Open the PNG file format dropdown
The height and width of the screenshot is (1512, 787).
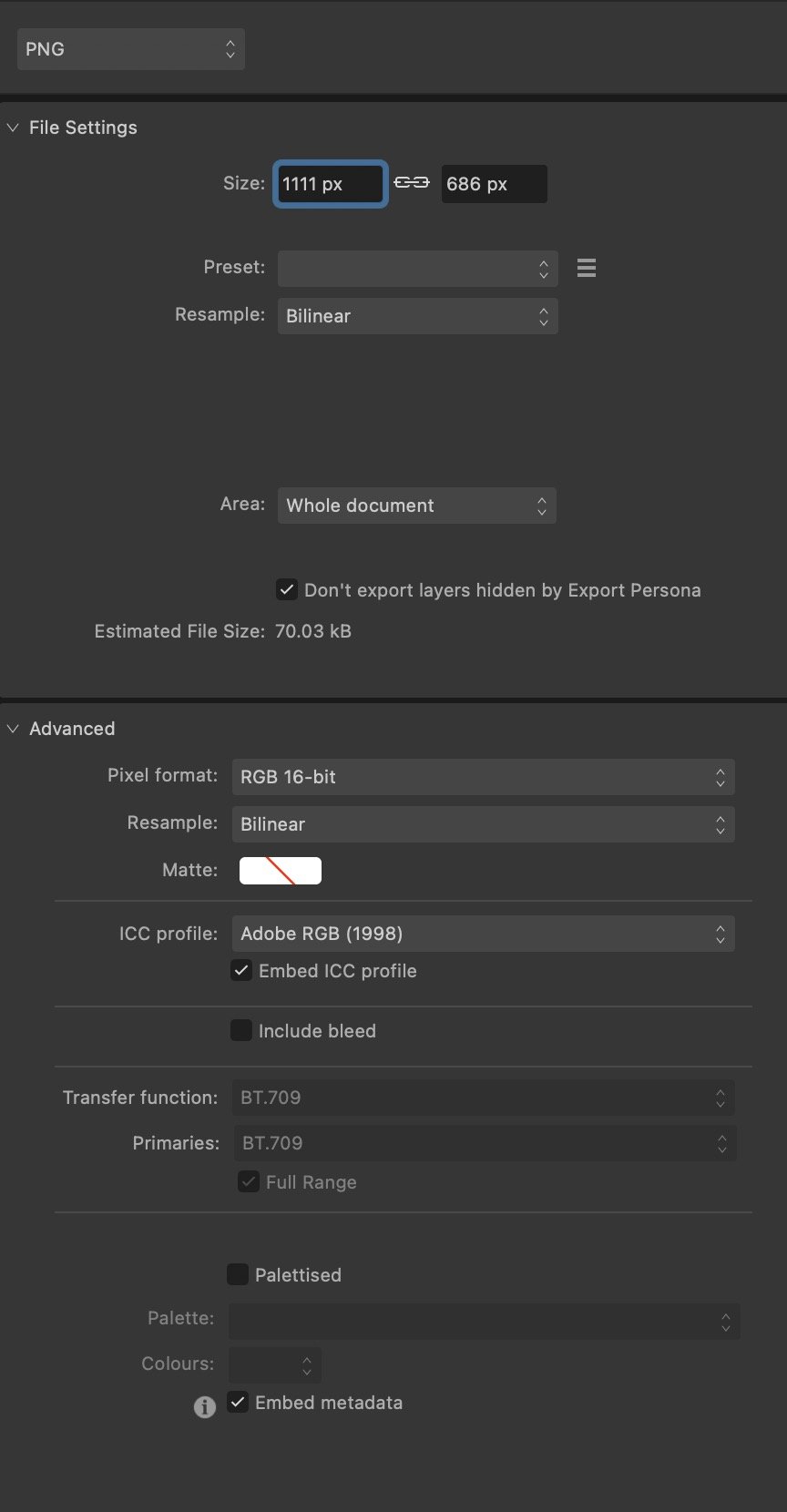[x=130, y=49]
